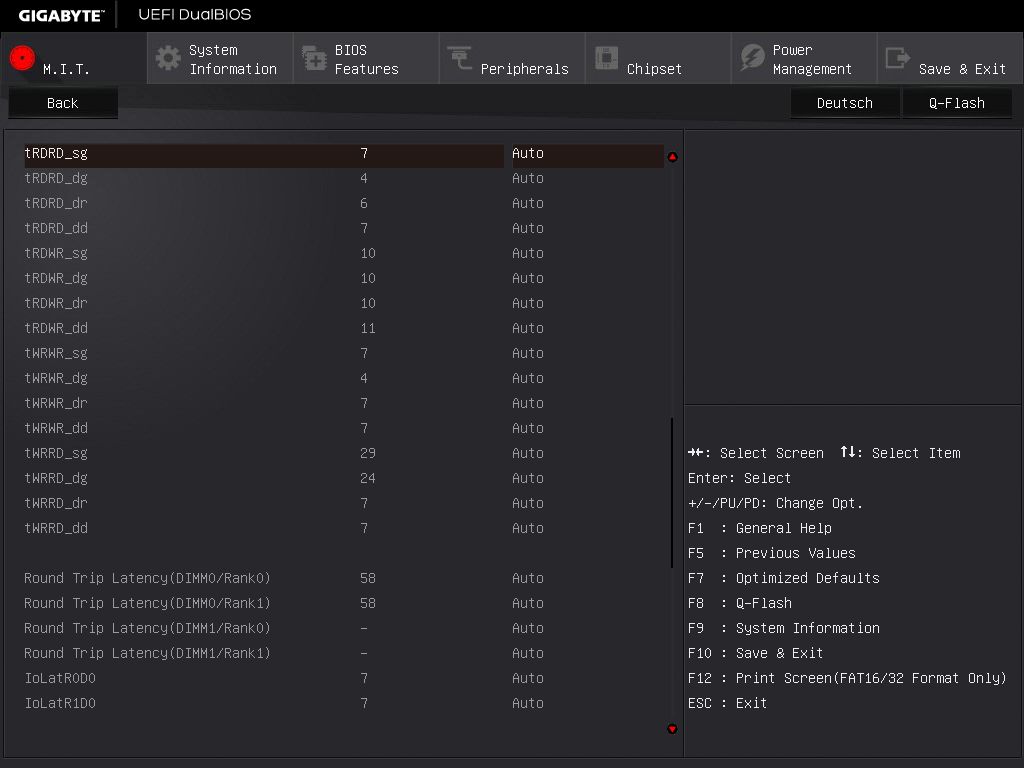The width and height of the screenshot is (1024, 768).
Task: Click the red M.I.T. circle icon
Action: [22, 57]
